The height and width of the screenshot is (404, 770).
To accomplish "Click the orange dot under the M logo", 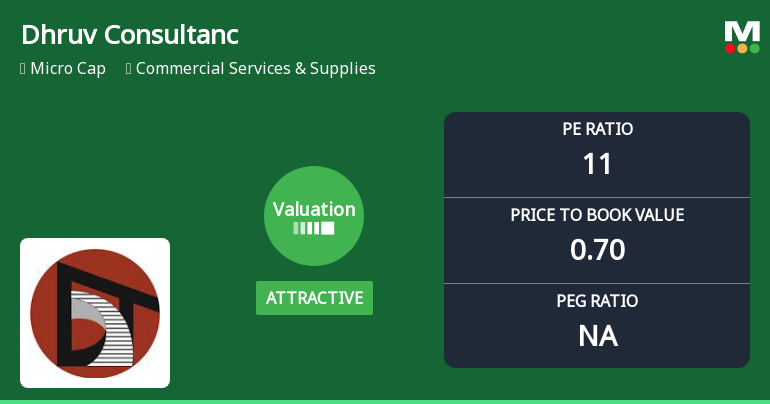I will [742, 48].
